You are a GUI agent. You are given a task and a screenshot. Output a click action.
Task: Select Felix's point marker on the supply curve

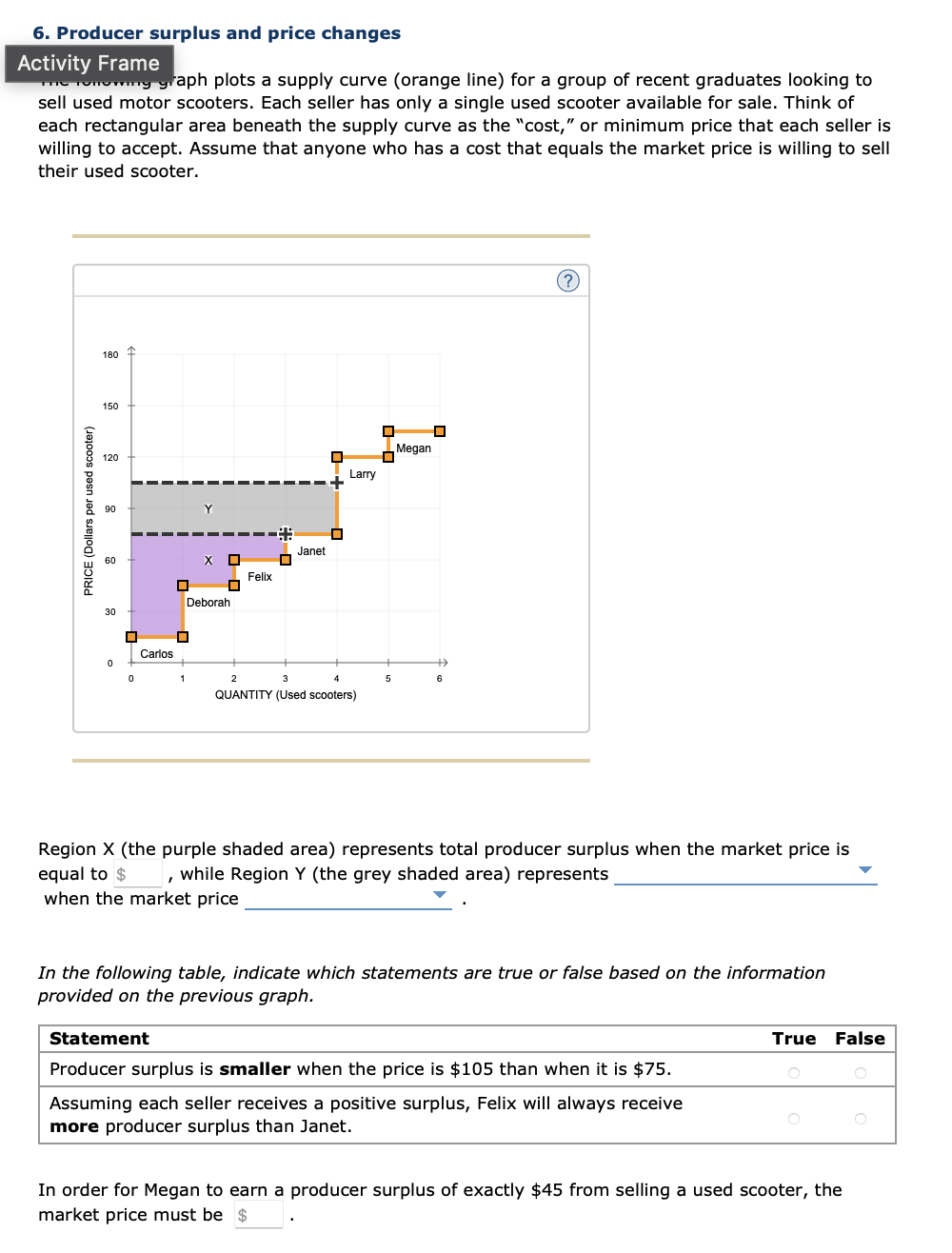click(235, 560)
